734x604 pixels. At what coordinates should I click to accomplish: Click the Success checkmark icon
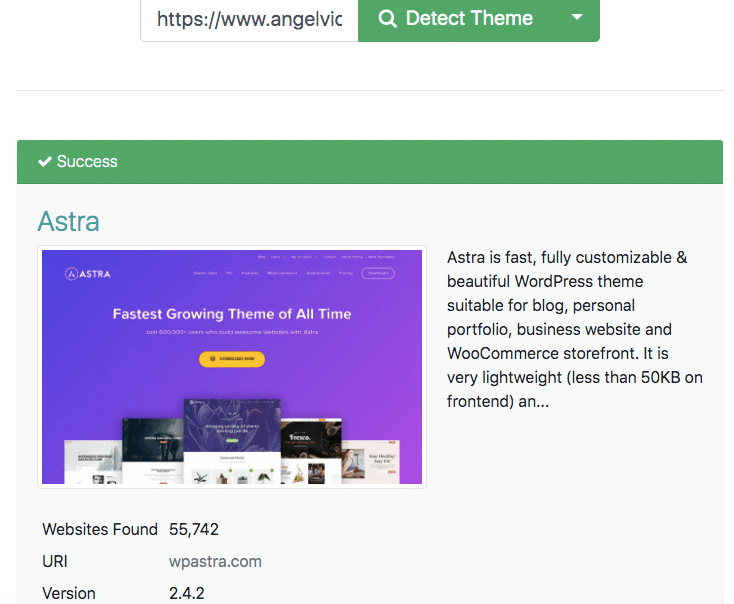click(x=45, y=162)
